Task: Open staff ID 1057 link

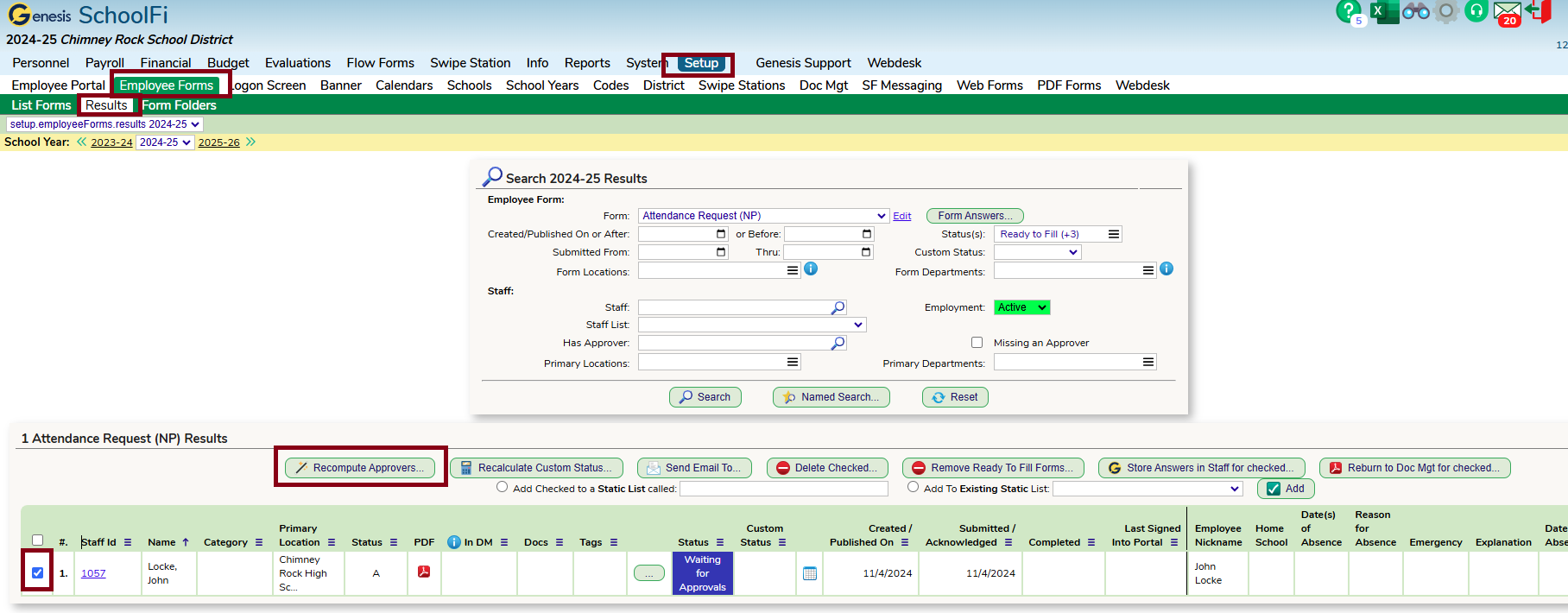Action: point(93,573)
